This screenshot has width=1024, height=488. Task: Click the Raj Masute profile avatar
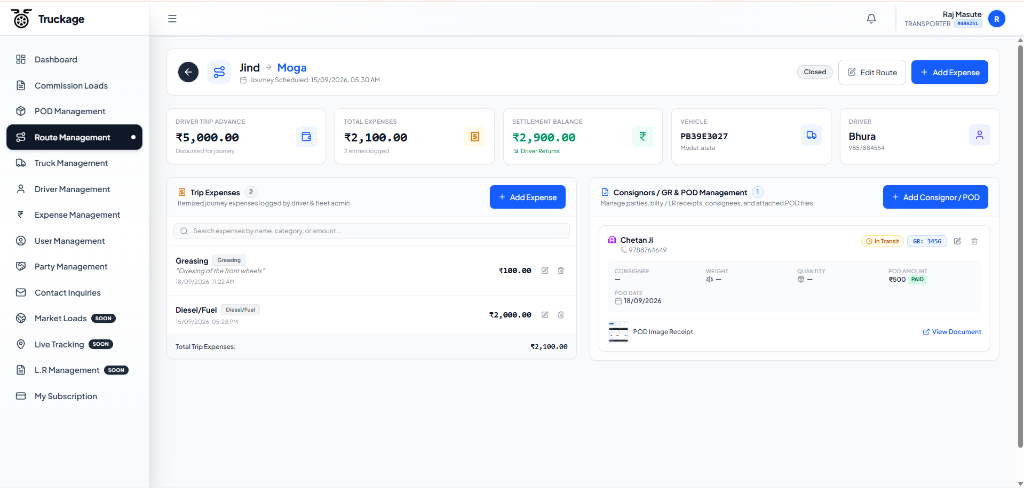pos(996,19)
